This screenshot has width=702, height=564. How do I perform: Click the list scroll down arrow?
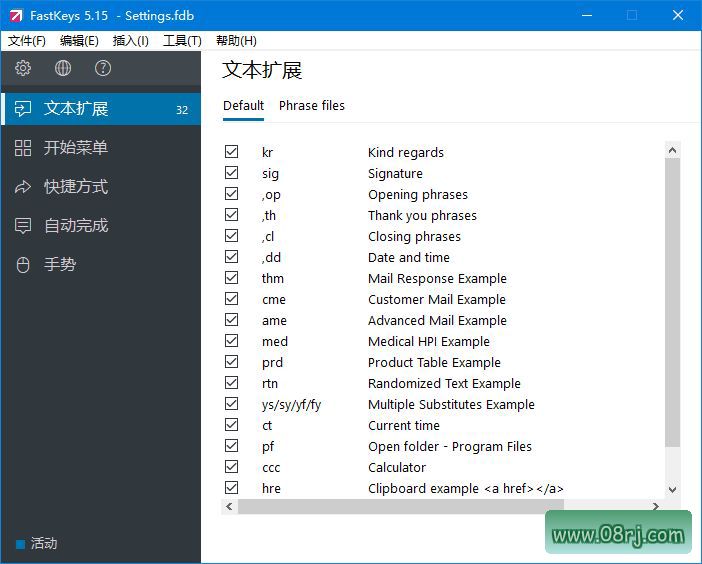(x=672, y=490)
